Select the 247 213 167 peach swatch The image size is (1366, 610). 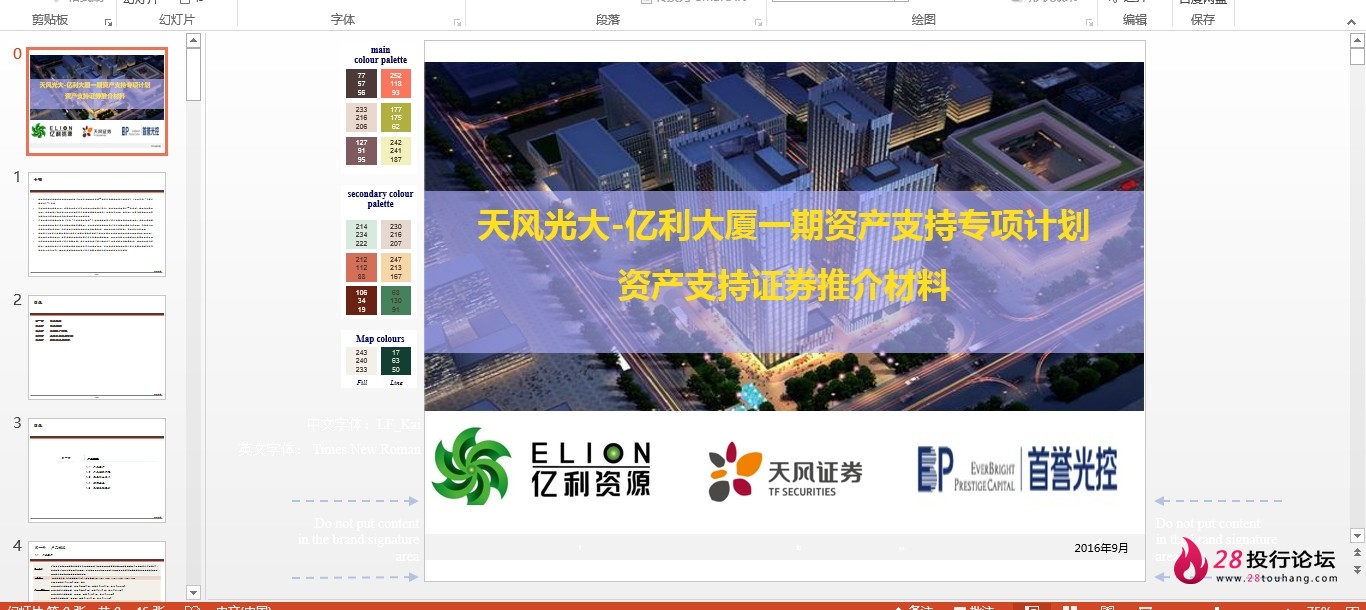396,268
